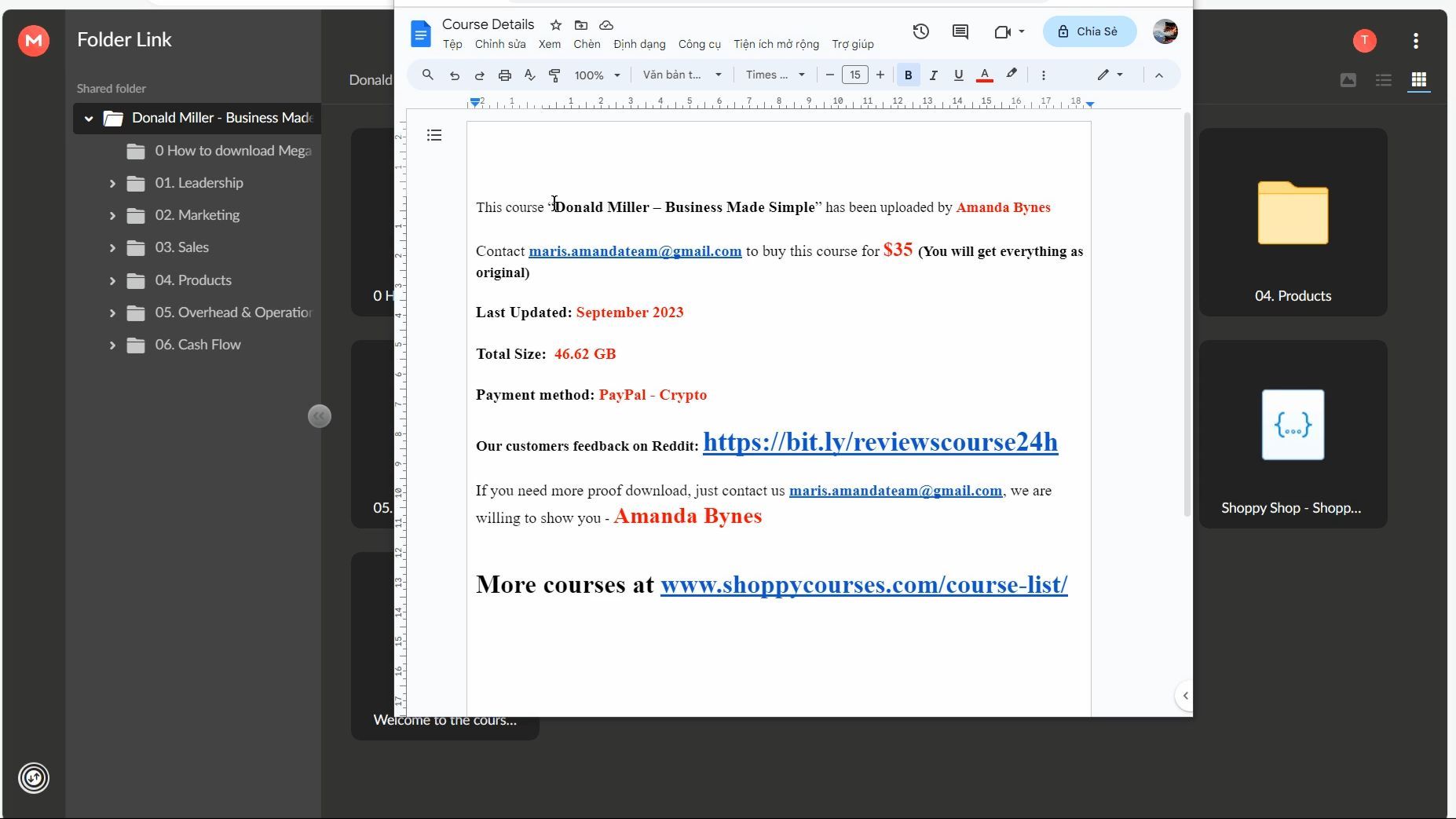Image resolution: width=1456 pixels, height=819 pixels.
Task: Decrease the font size
Action: (829, 75)
